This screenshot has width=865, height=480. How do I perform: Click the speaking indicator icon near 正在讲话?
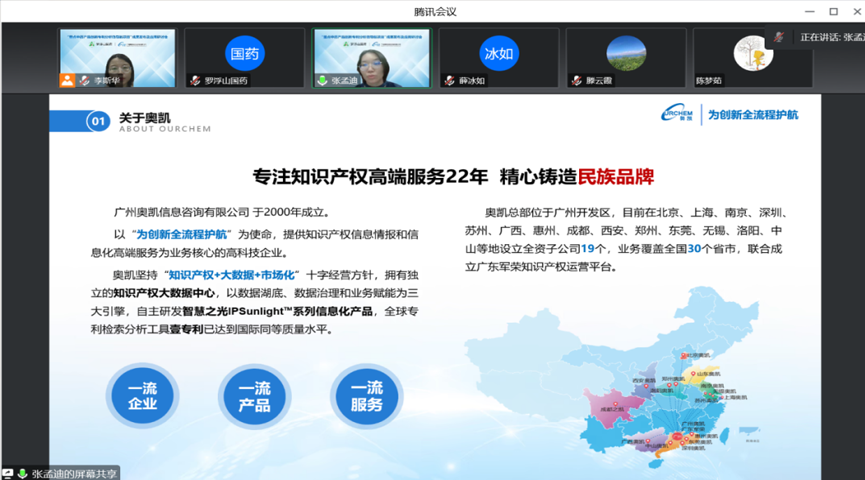(777, 37)
